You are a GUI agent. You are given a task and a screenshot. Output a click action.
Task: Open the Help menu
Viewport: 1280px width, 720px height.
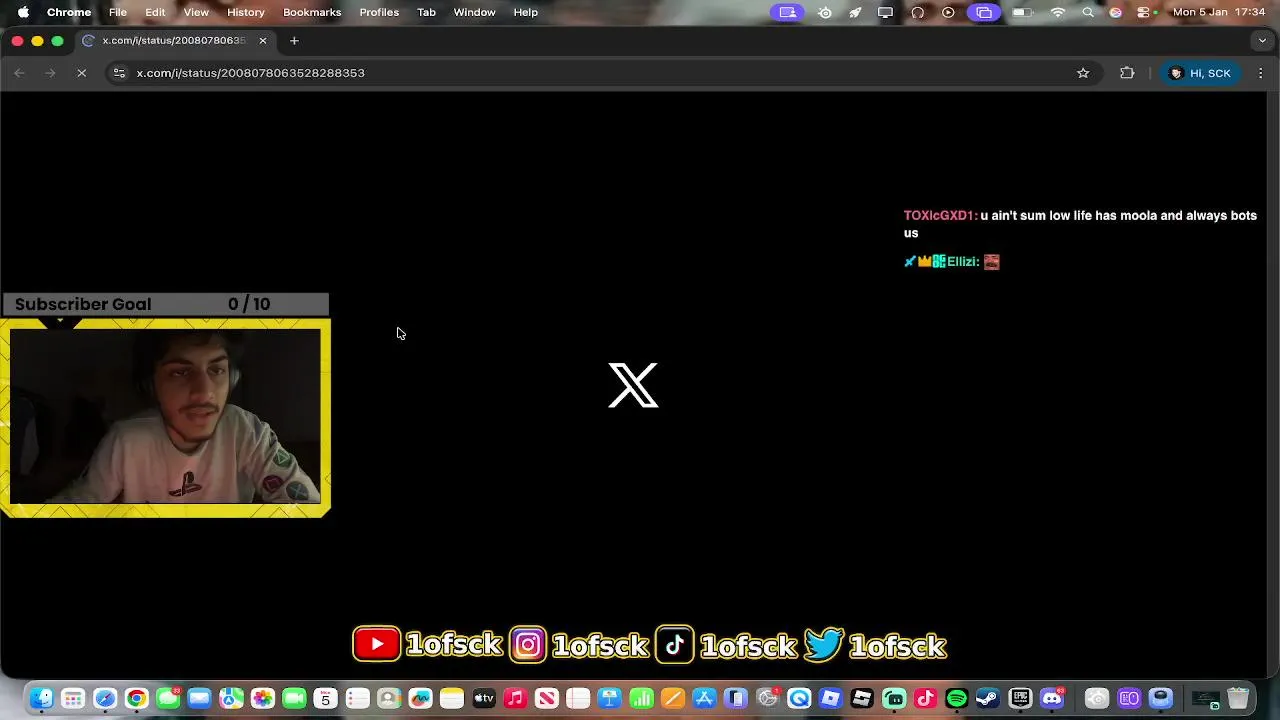pos(526,12)
